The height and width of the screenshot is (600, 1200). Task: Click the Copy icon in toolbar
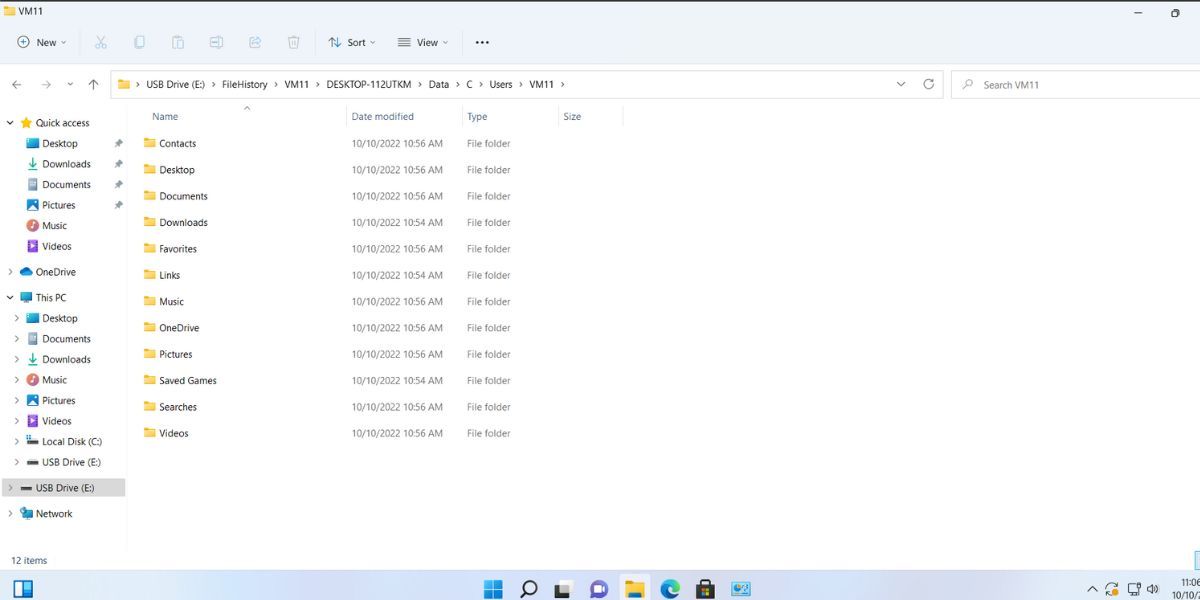139,42
